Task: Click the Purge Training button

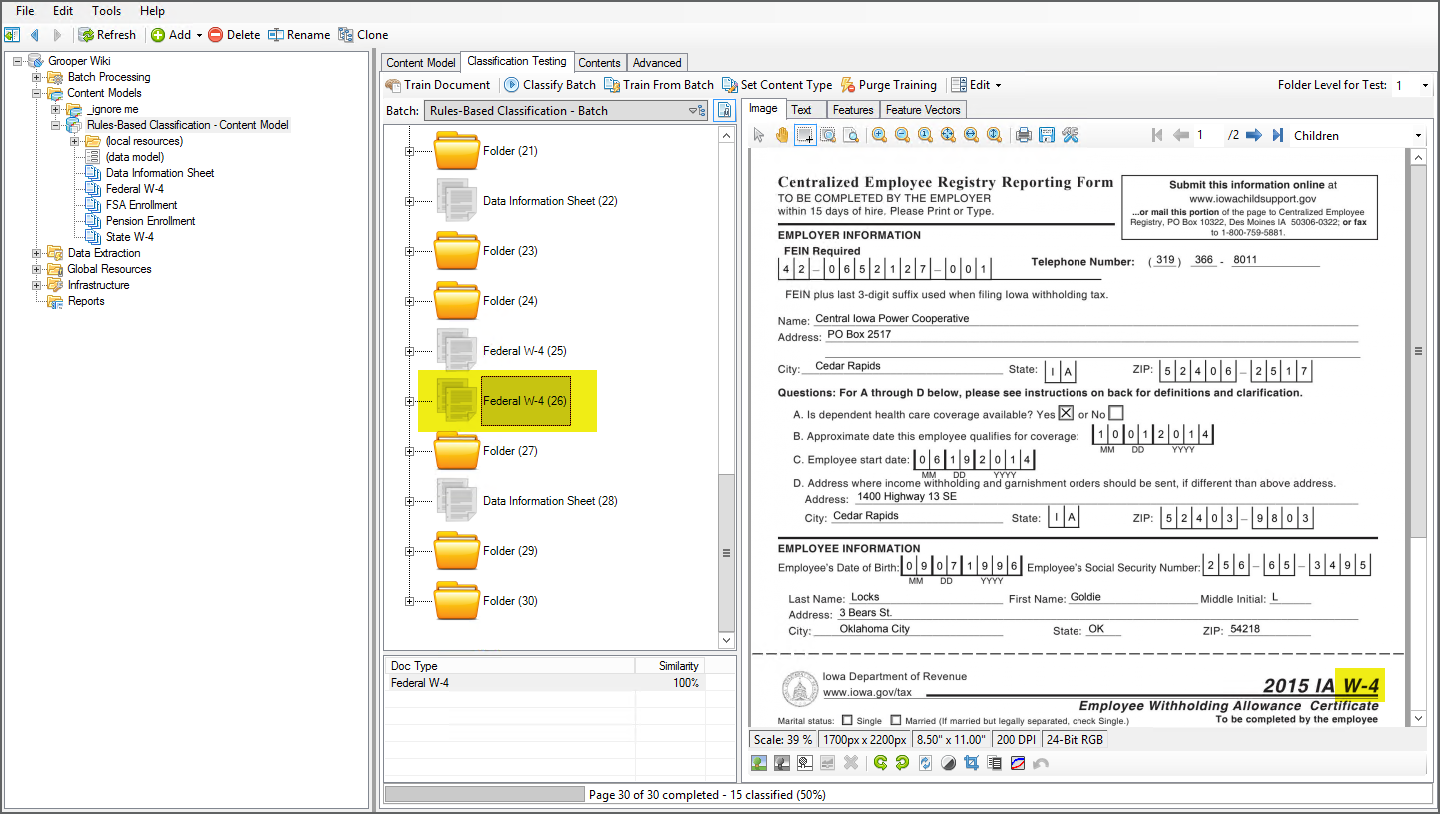Action: [x=888, y=85]
